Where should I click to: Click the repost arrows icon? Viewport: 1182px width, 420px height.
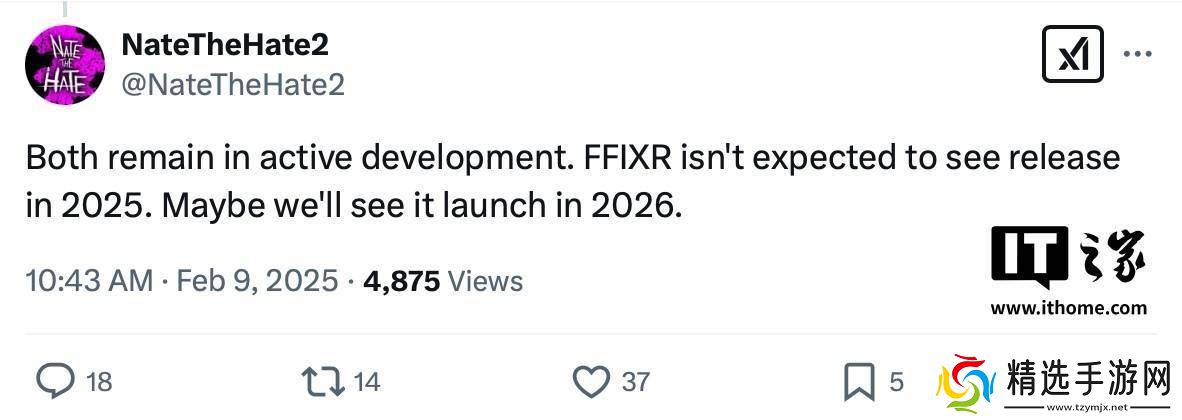click(x=323, y=381)
